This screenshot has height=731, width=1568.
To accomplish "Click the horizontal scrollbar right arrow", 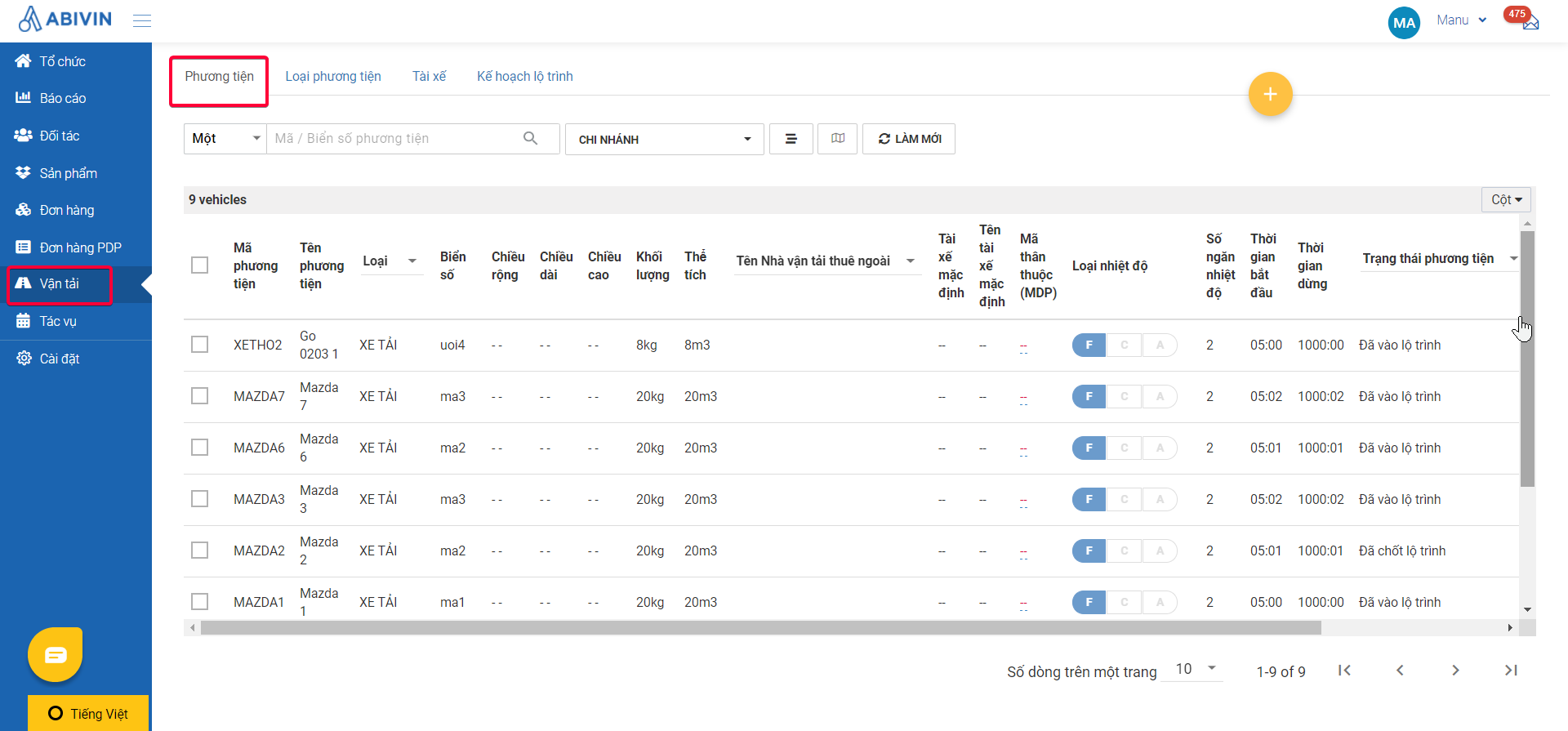I will tap(1510, 628).
